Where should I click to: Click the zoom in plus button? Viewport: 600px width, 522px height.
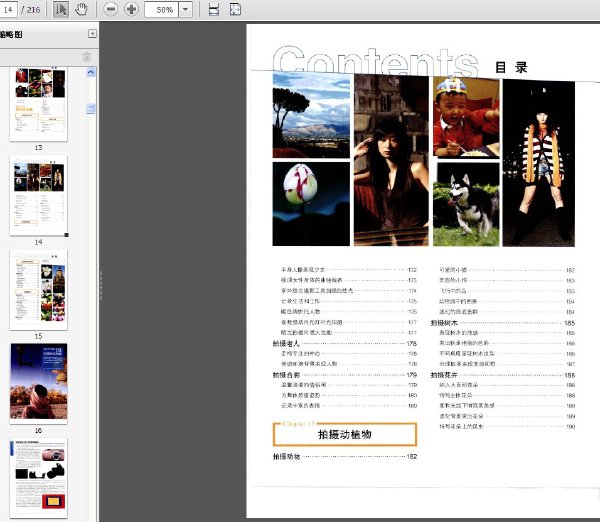(131, 9)
